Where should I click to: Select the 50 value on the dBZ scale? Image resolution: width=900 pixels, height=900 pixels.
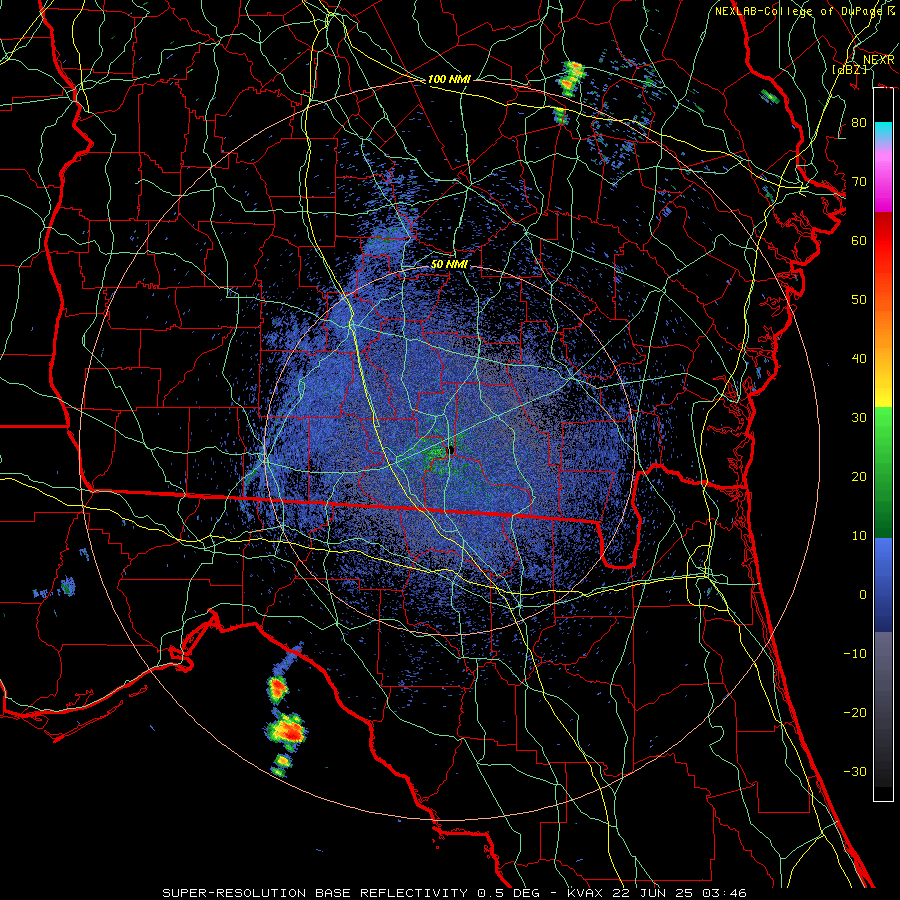[x=859, y=300]
